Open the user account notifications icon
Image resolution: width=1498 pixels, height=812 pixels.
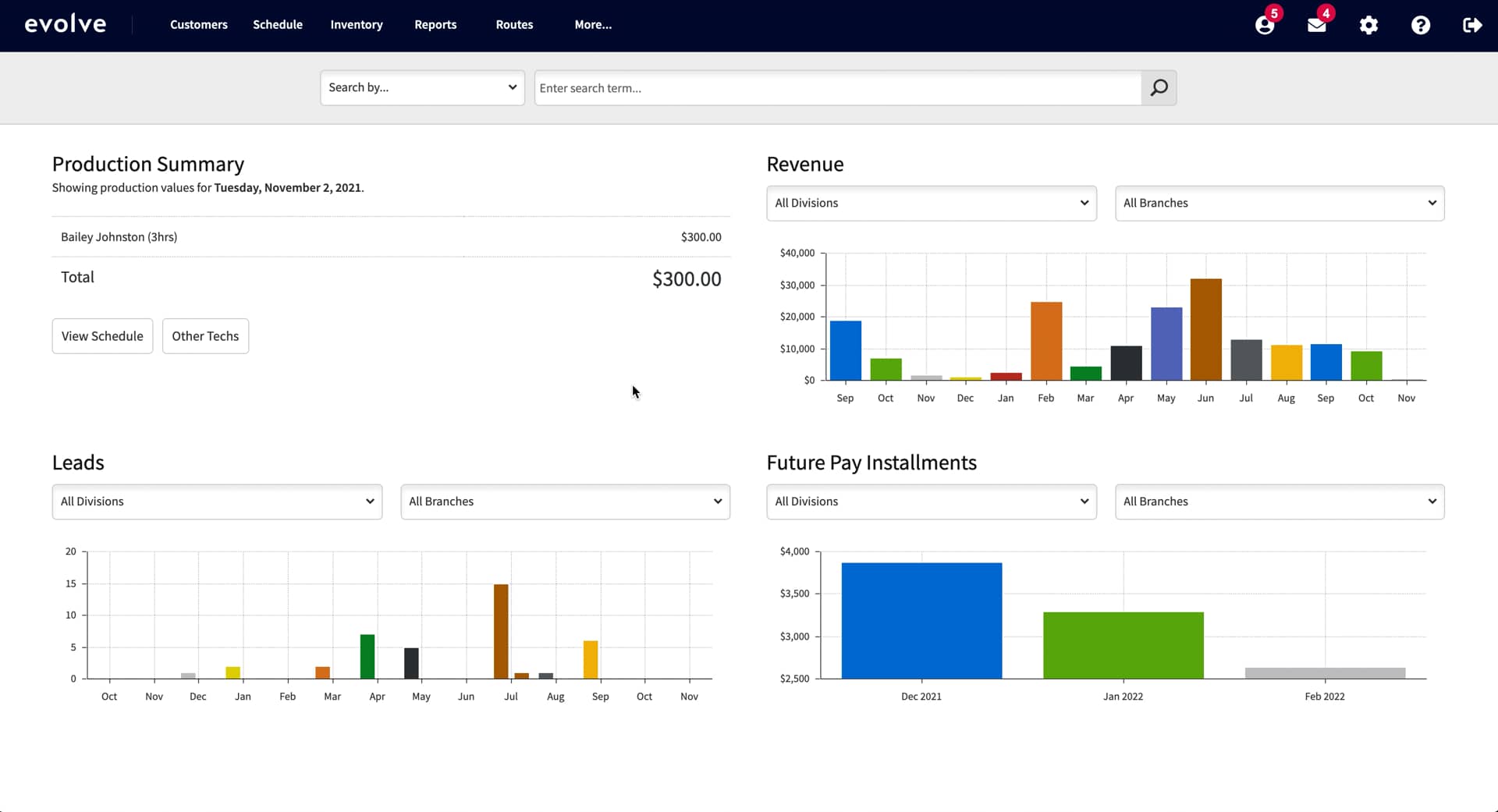coord(1265,25)
